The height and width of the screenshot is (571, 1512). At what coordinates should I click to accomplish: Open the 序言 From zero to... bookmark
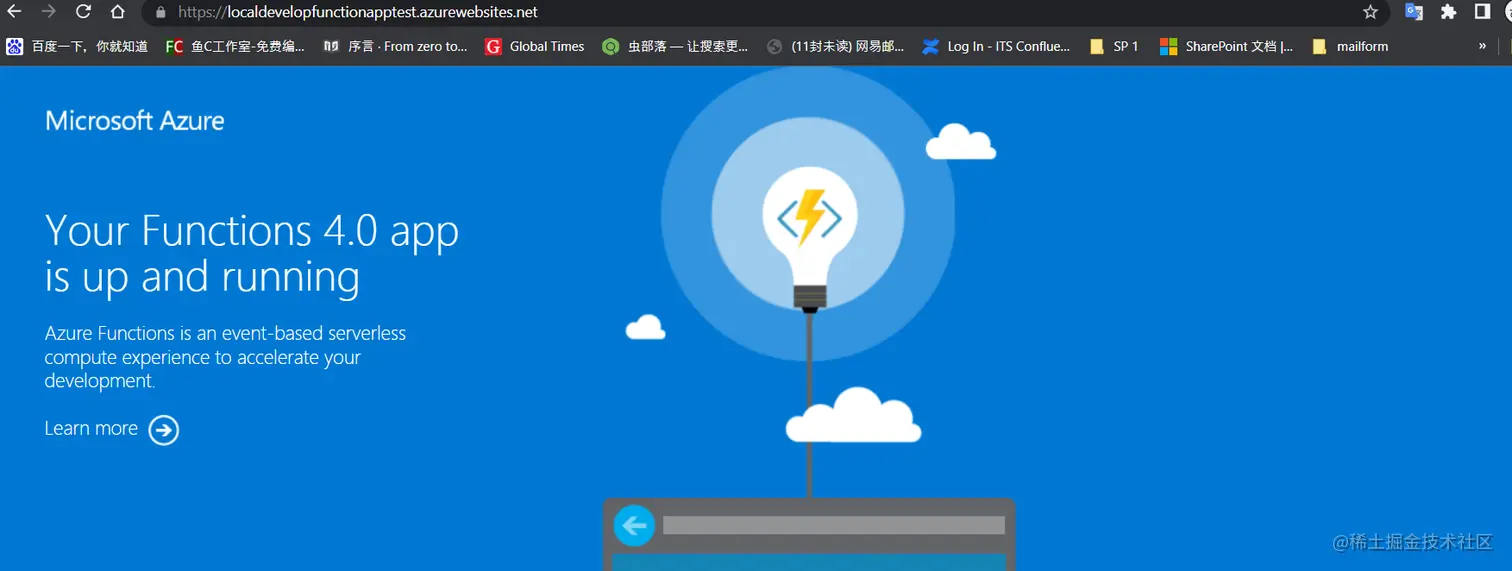[395, 46]
